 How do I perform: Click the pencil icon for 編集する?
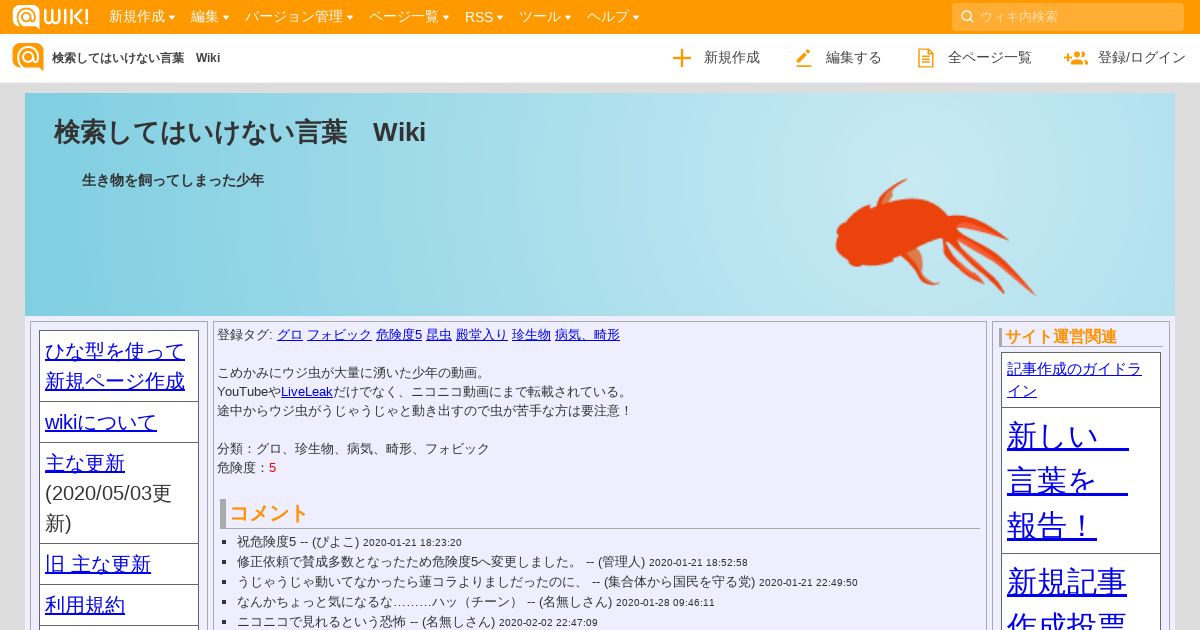(804, 58)
